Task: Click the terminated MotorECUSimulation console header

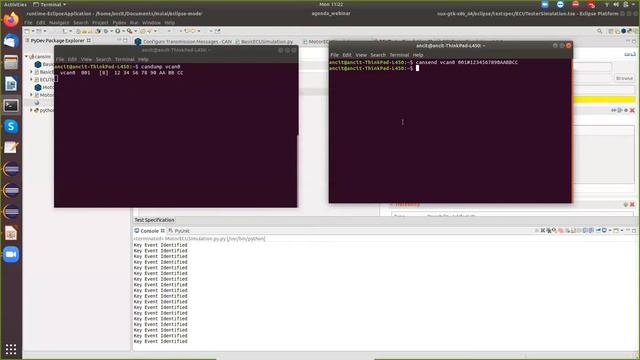Action: pos(199,238)
